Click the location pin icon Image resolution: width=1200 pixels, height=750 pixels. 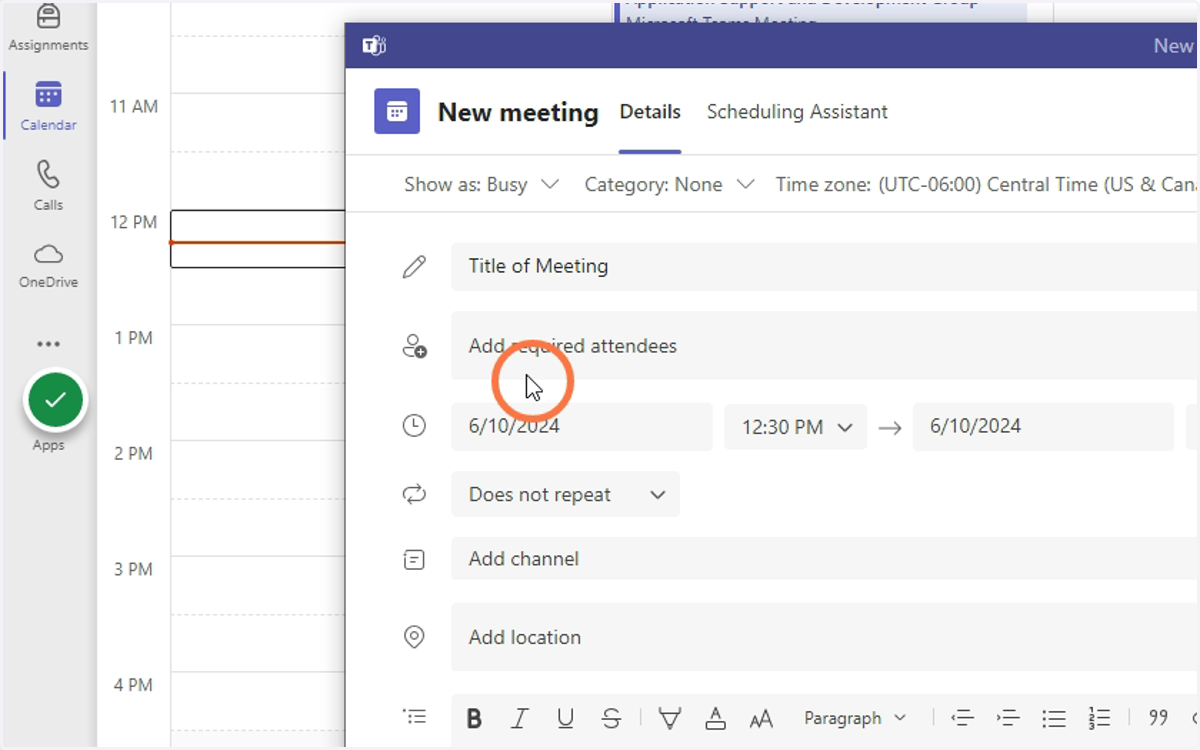pos(414,637)
